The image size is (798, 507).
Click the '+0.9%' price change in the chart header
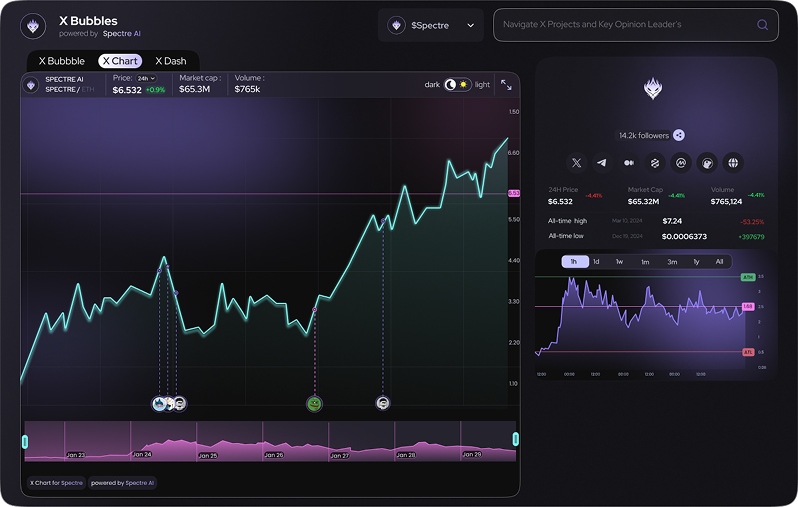(156, 90)
